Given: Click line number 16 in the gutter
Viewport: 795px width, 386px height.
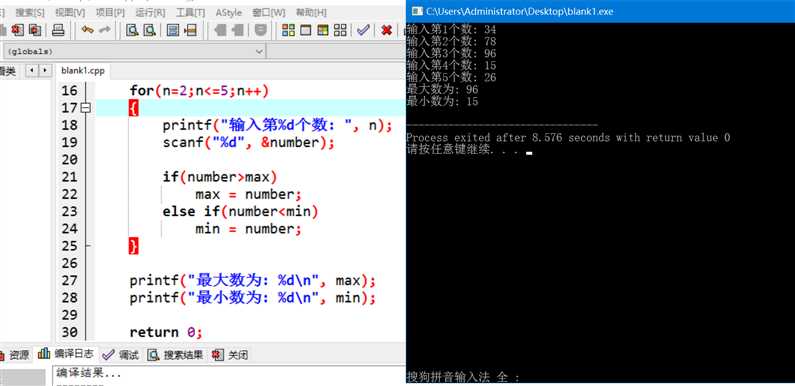Looking at the screenshot, I should tap(69, 91).
